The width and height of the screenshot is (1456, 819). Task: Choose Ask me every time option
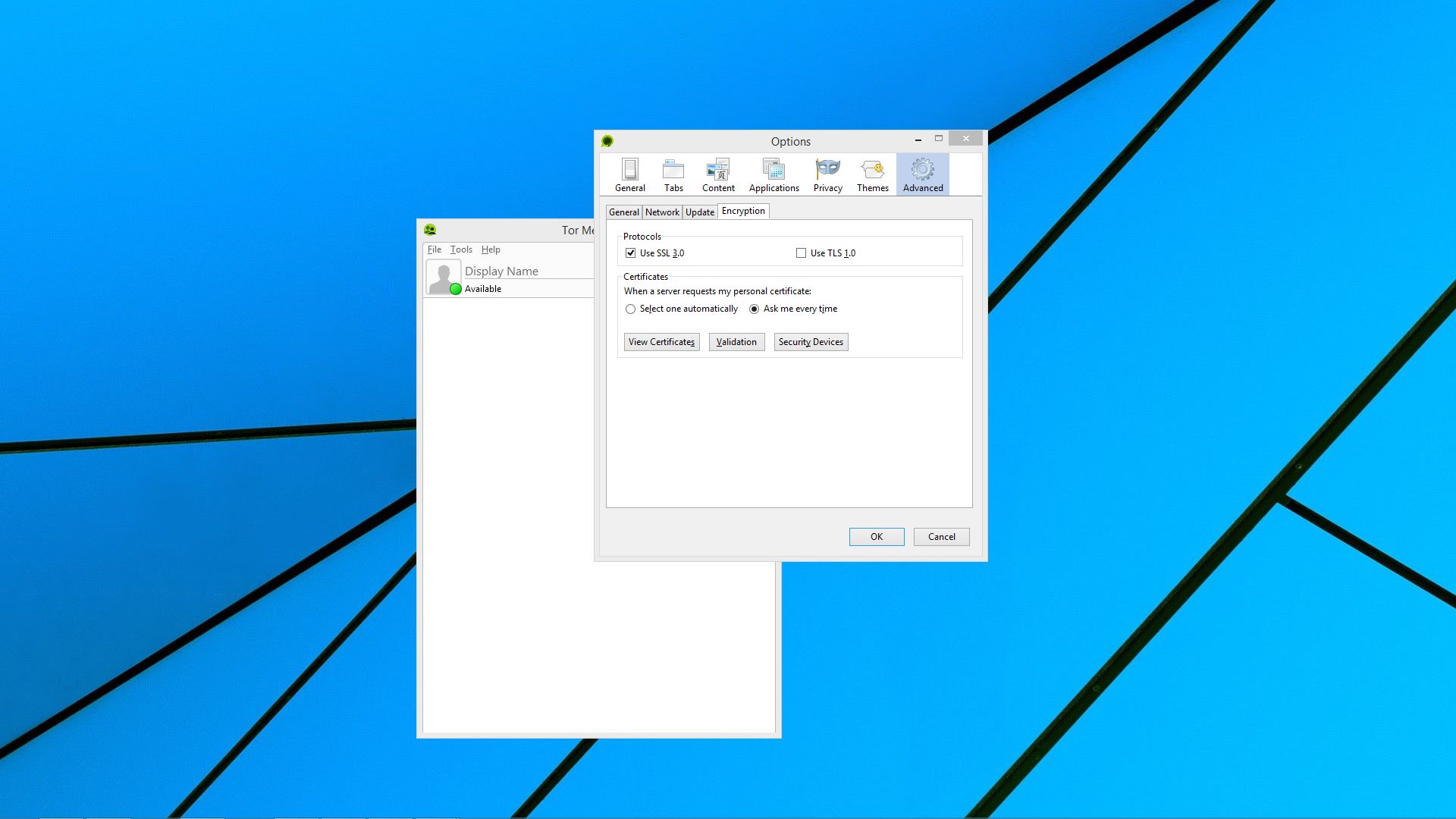754,309
